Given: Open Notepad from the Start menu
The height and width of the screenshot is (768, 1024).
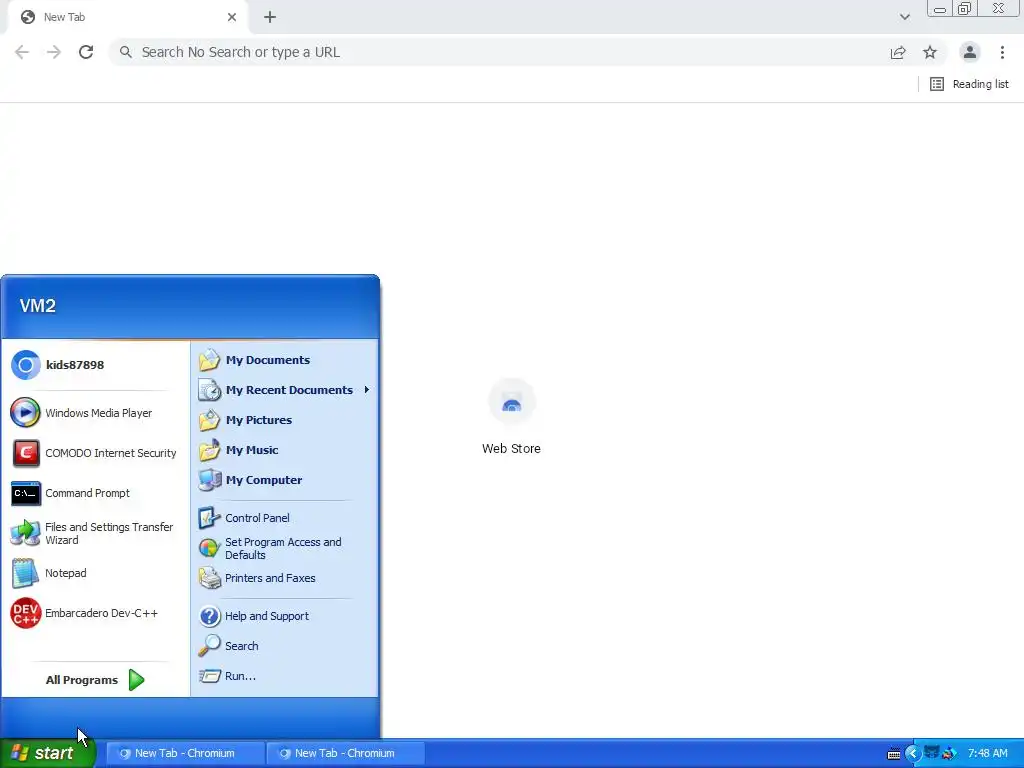Looking at the screenshot, I should pyautogui.click(x=94, y=573).
